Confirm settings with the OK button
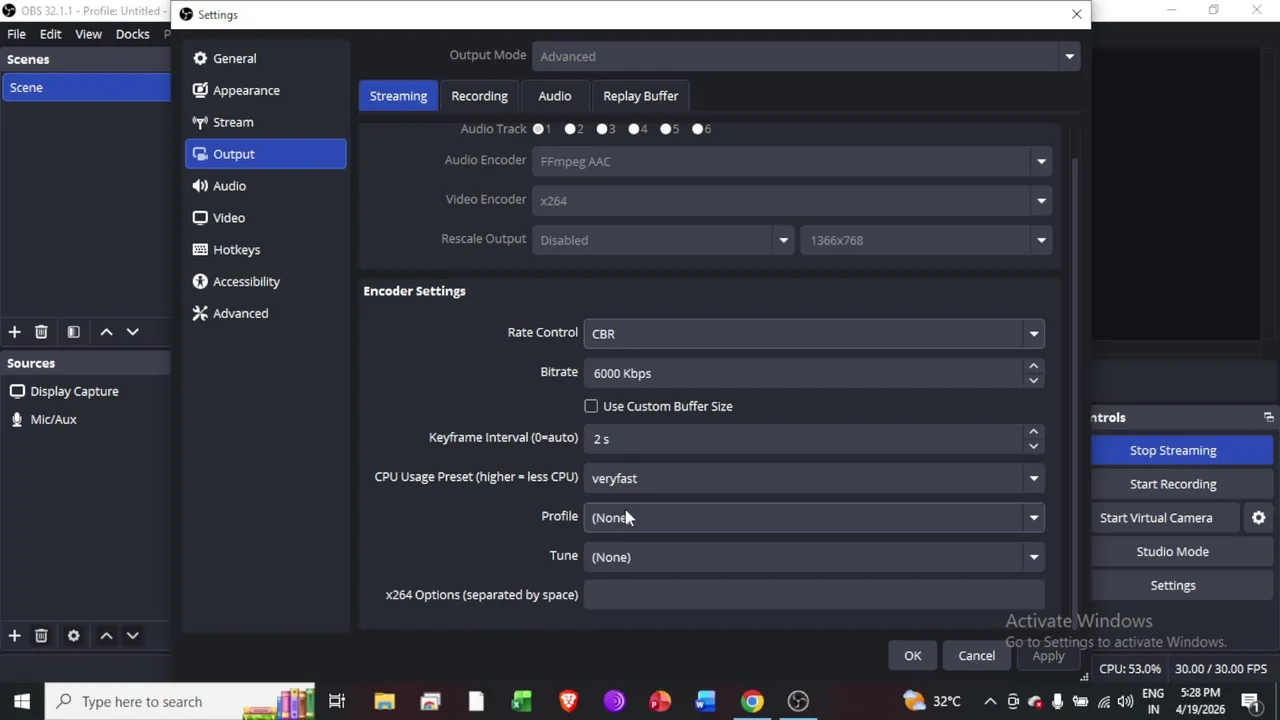 912,656
